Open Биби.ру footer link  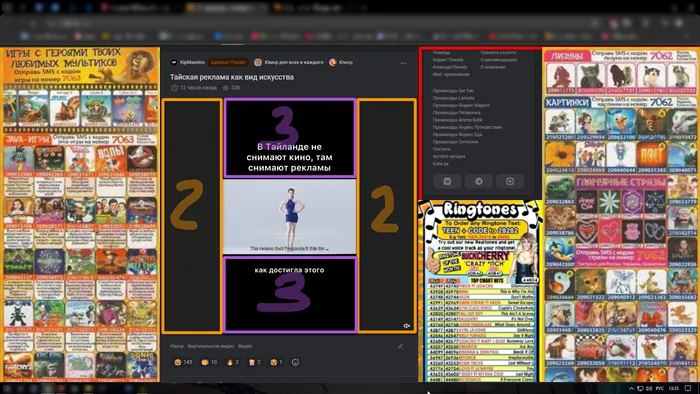coord(441,164)
